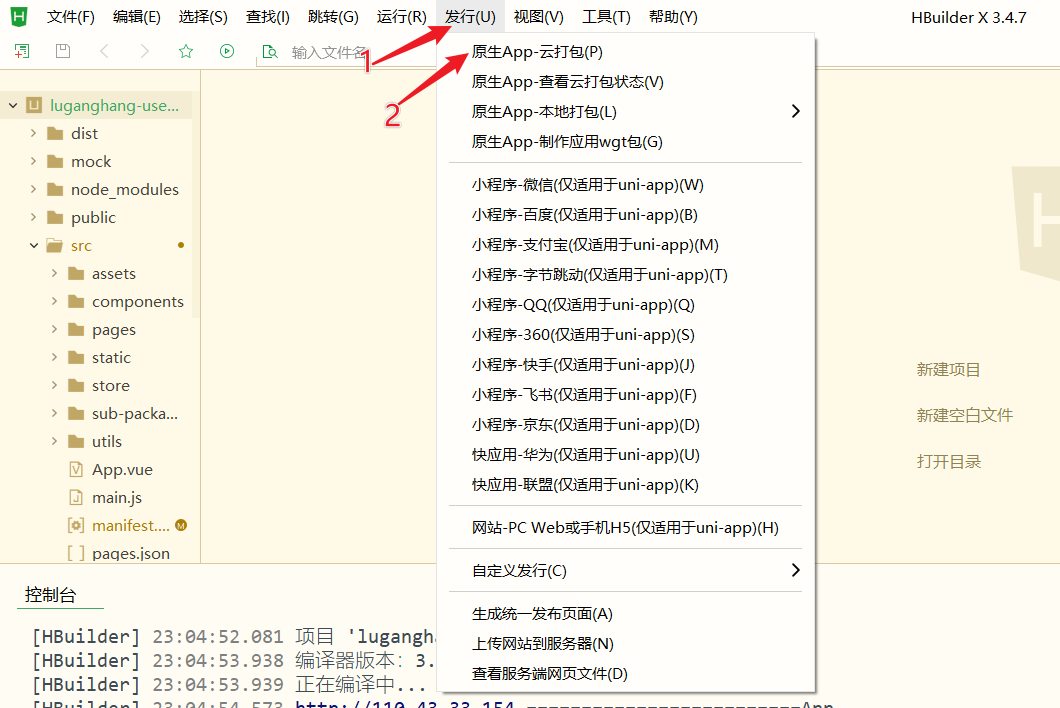The image size is (1060, 708).
Task: Expand the mock folder chevron
Action: (33, 161)
